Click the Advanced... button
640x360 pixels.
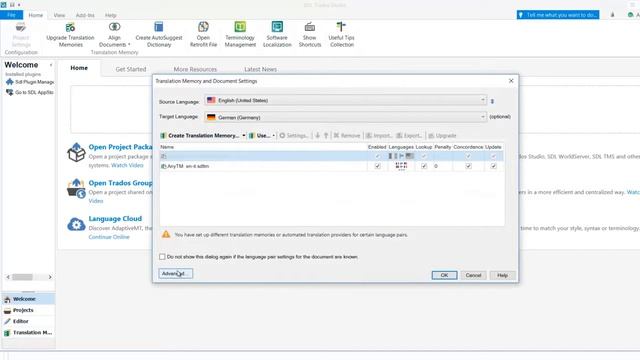click(176, 273)
